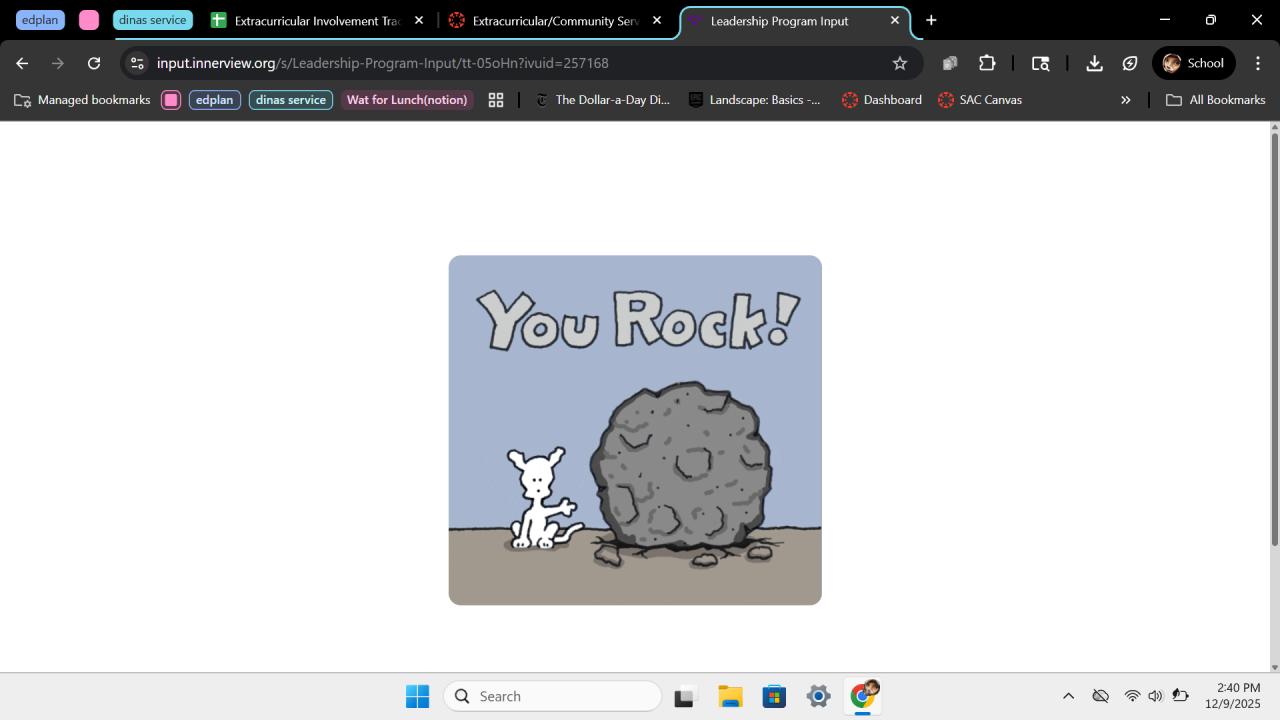Open the School profile button
Image resolution: width=1280 pixels, height=720 pixels.
pyautogui.click(x=1193, y=63)
